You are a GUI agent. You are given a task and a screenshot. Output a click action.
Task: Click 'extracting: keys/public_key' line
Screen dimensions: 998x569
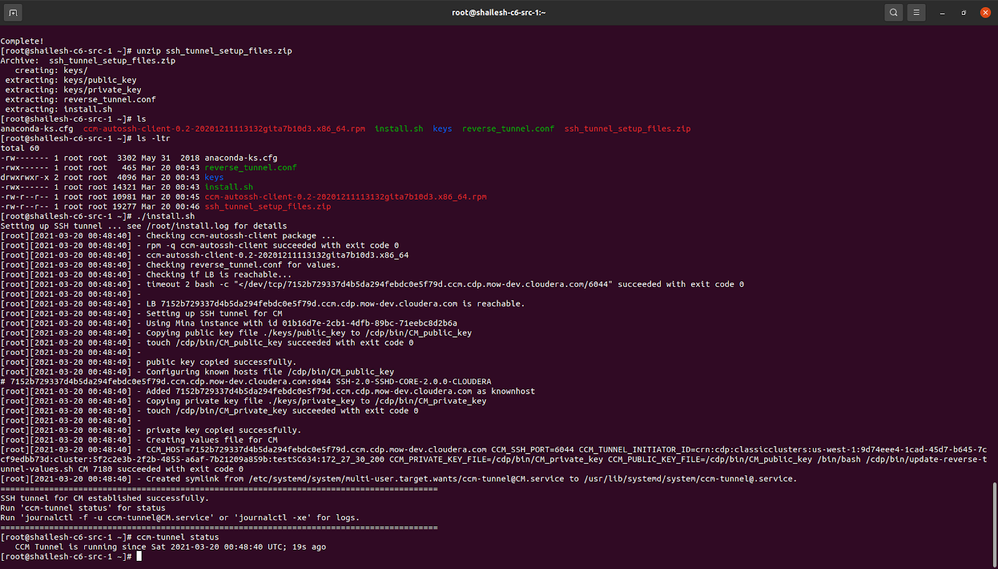(x=71, y=80)
